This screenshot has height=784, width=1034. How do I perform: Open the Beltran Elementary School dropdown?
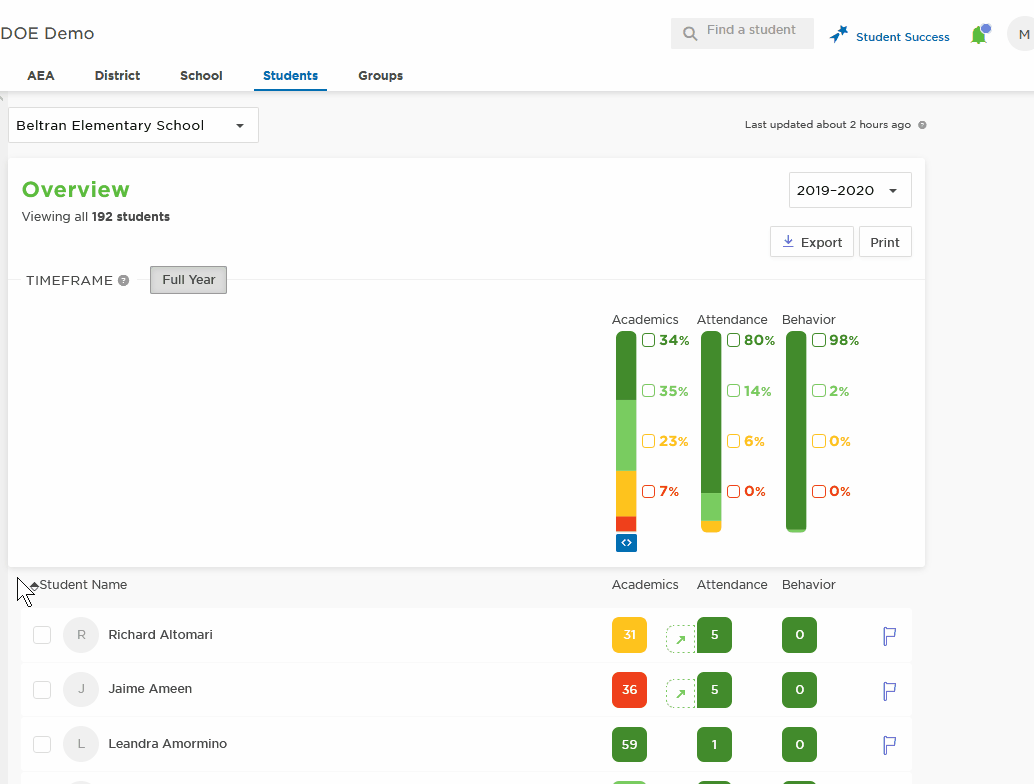pyautogui.click(x=133, y=125)
